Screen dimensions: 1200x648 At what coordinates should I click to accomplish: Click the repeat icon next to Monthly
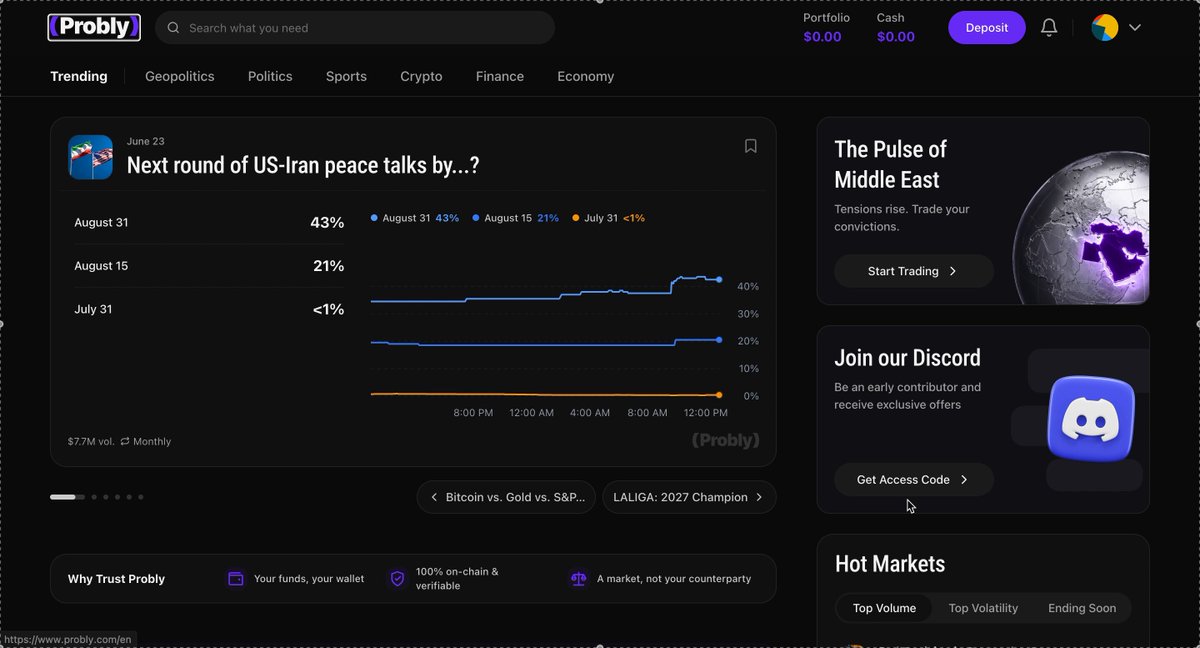click(x=125, y=441)
